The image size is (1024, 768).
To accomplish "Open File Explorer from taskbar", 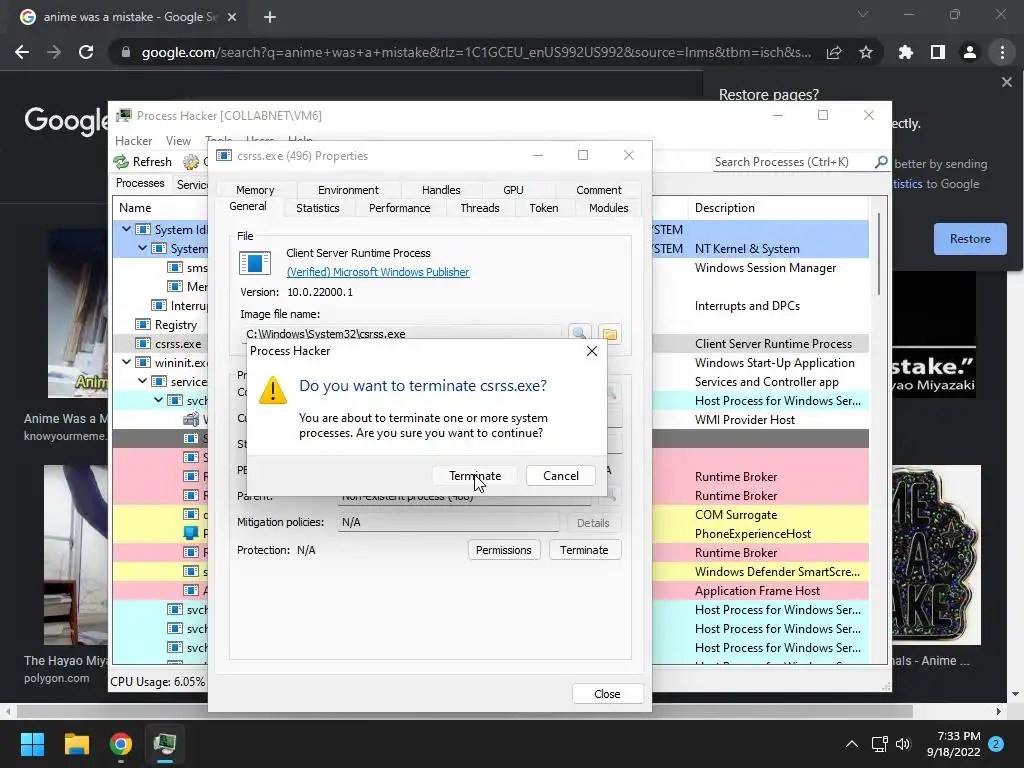I will point(76,744).
